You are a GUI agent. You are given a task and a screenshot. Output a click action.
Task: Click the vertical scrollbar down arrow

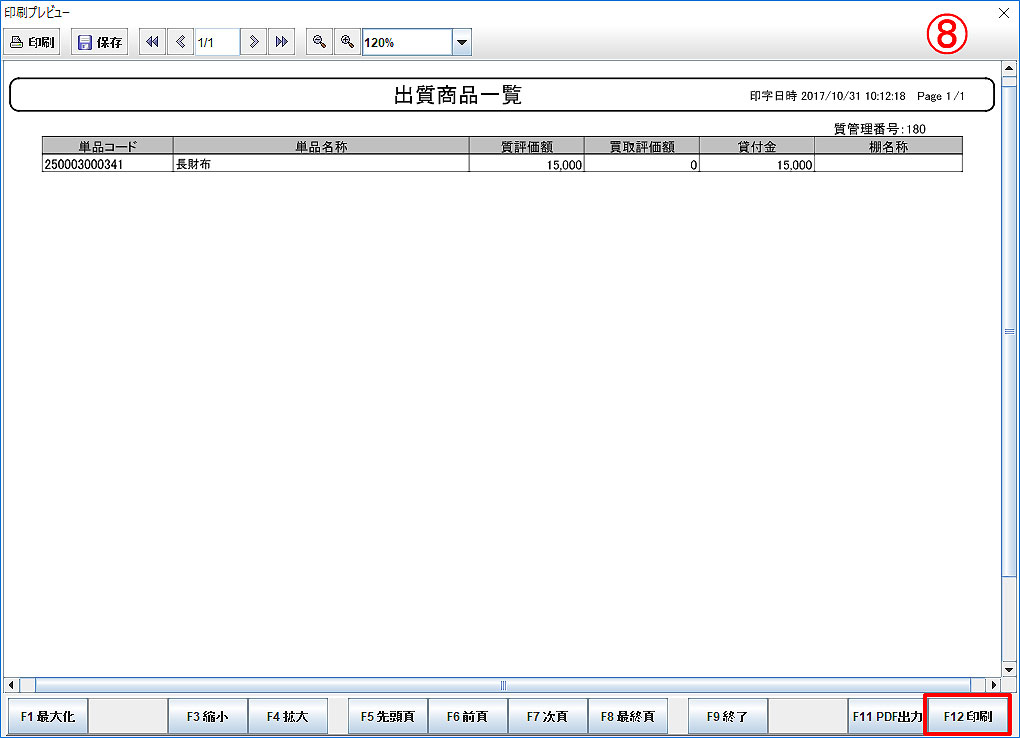pos(1009,668)
